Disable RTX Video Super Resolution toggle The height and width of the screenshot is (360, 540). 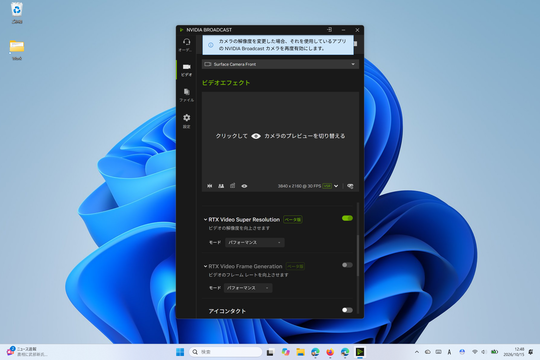(x=347, y=218)
